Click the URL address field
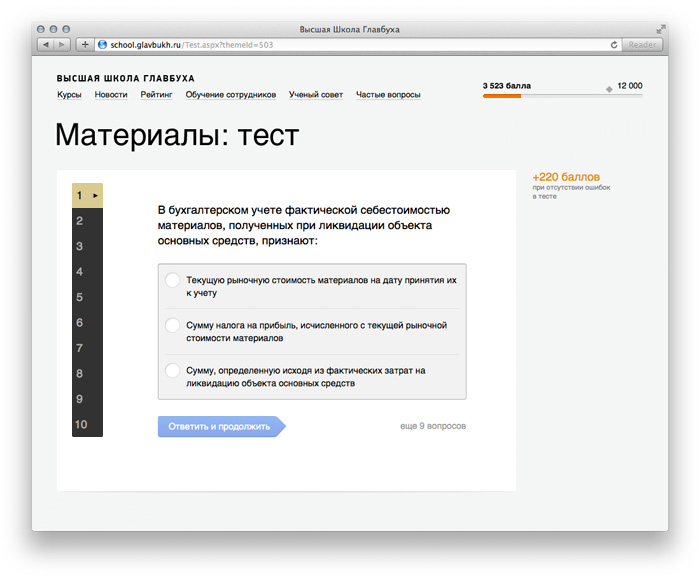 coord(350,45)
